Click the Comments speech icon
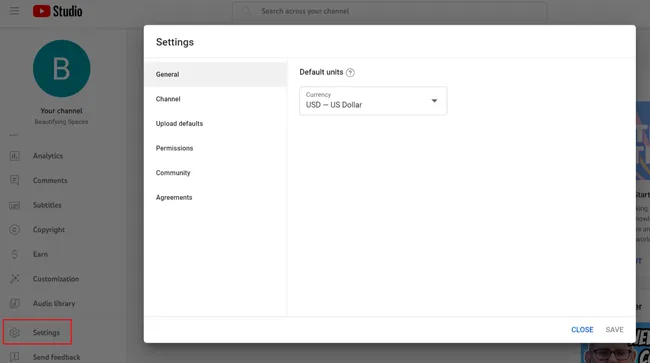Screen dimensions: 650x363 [x=15, y=180]
